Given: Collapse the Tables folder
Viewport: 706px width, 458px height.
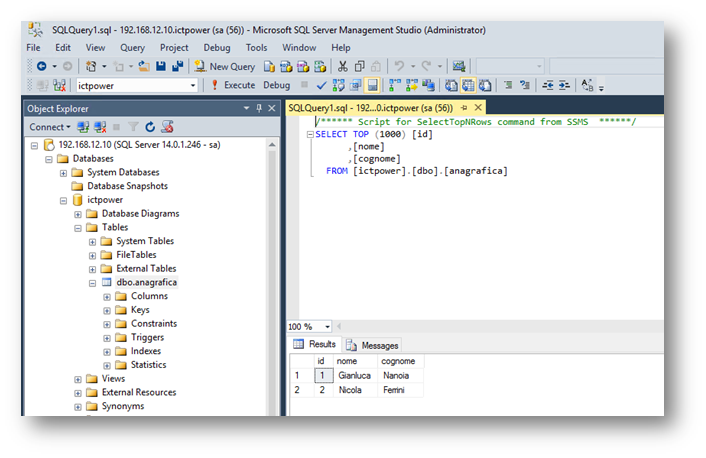Looking at the screenshot, I should tap(78, 228).
